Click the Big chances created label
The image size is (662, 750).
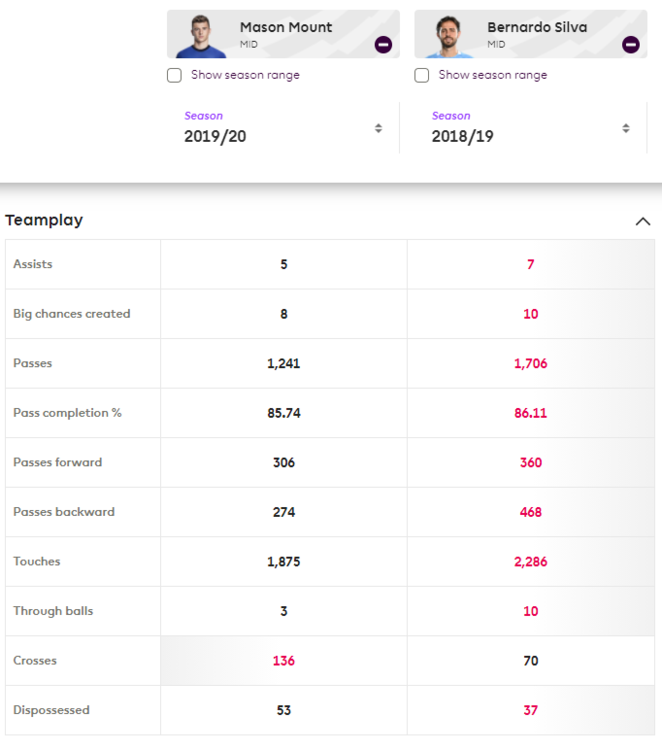coord(72,314)
